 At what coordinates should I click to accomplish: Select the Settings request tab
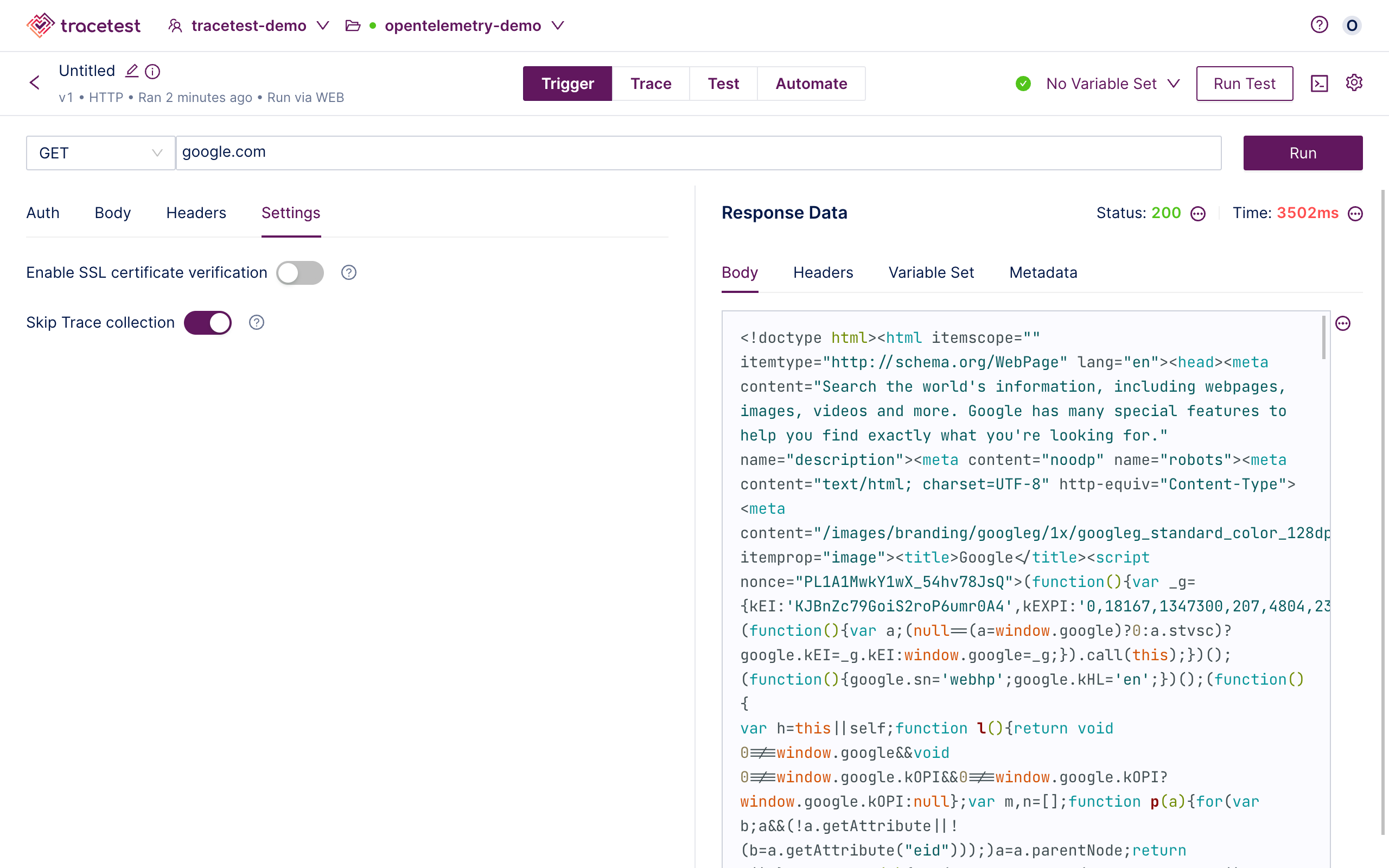point(290,213)
